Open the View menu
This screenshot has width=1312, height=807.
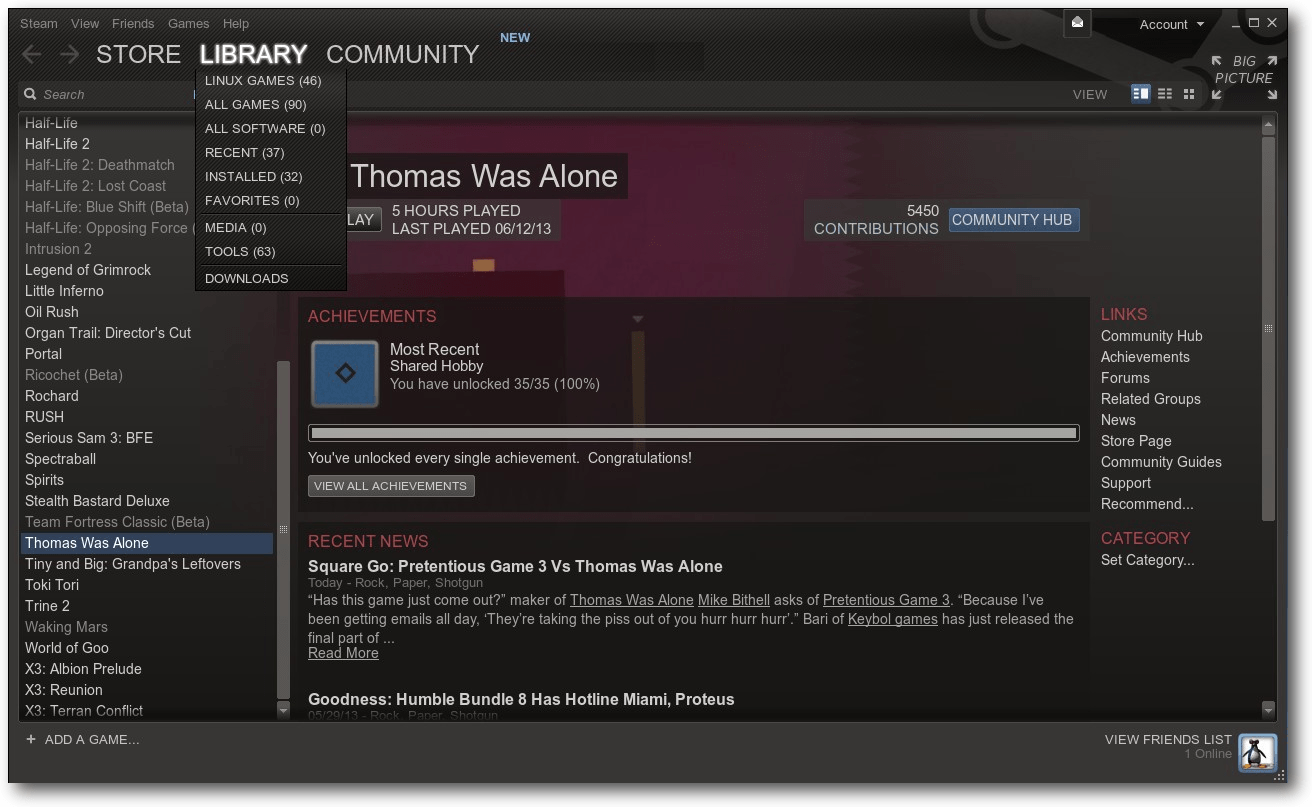pos(85,23)
